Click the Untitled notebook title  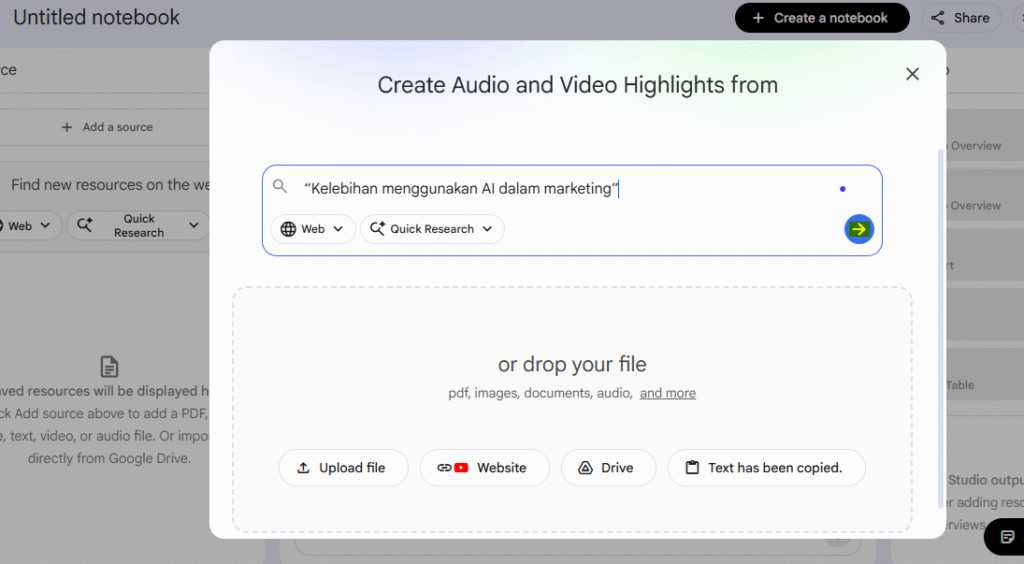pyautogui.click(x=97, y=18)
